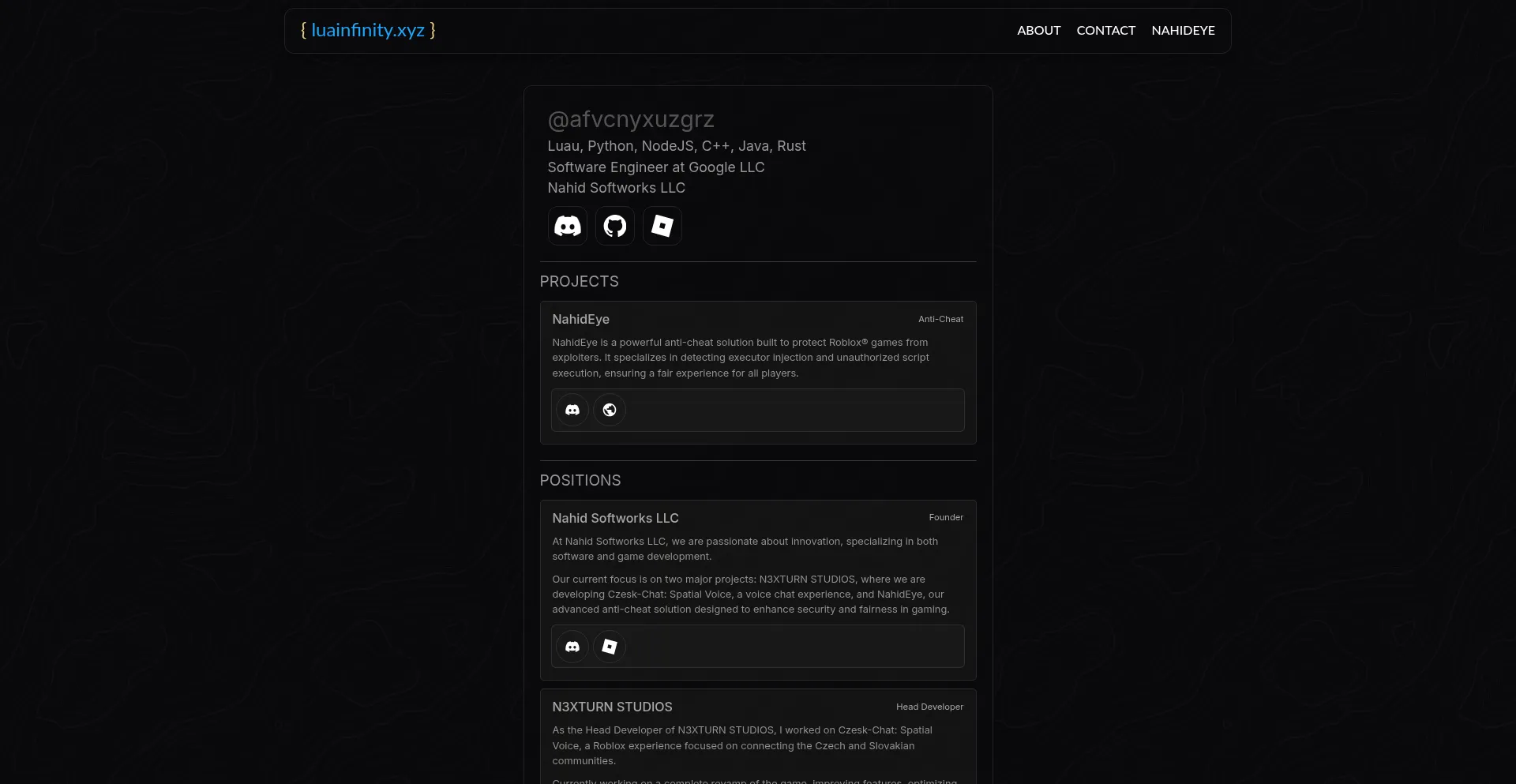Click the Roblox icon under the profile info

pyautogui.click(x=662, y=226)
